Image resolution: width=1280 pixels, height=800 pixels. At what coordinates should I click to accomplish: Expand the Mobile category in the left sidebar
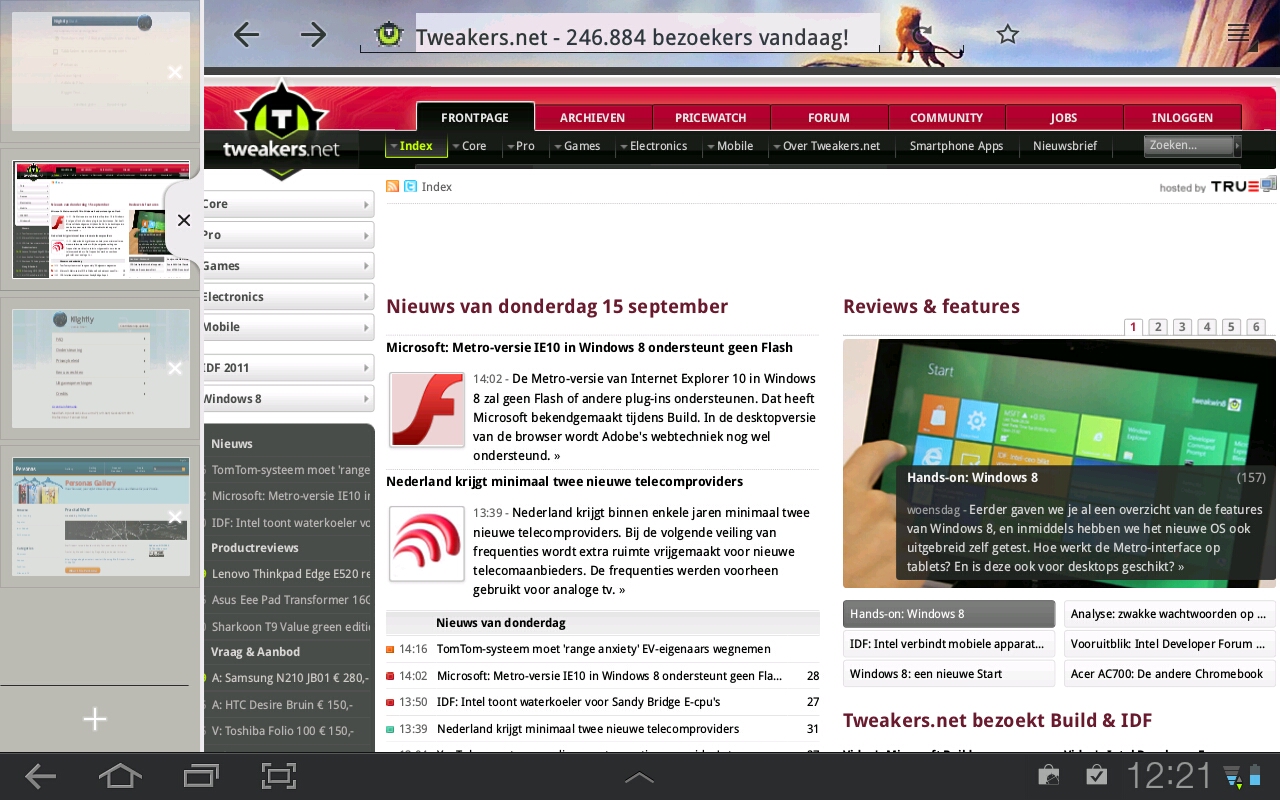point(288,327)
